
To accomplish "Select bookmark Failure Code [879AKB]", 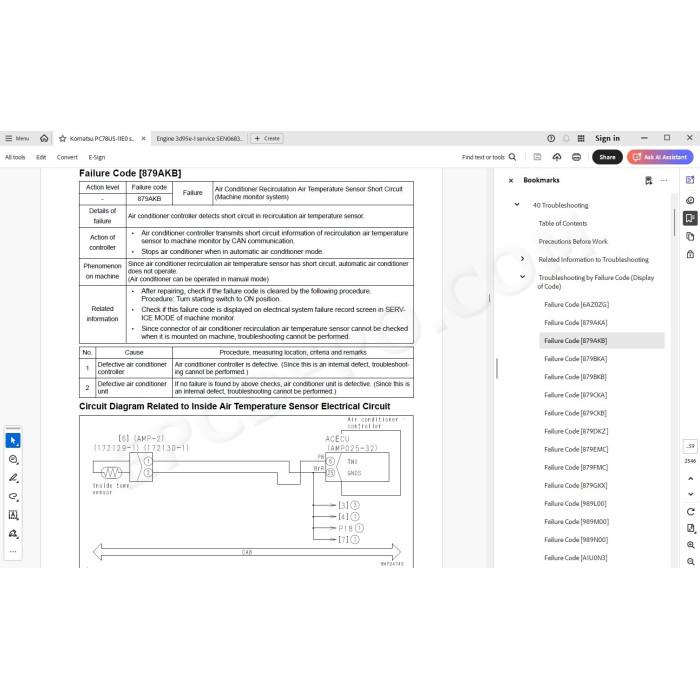I will coord(602,341).
